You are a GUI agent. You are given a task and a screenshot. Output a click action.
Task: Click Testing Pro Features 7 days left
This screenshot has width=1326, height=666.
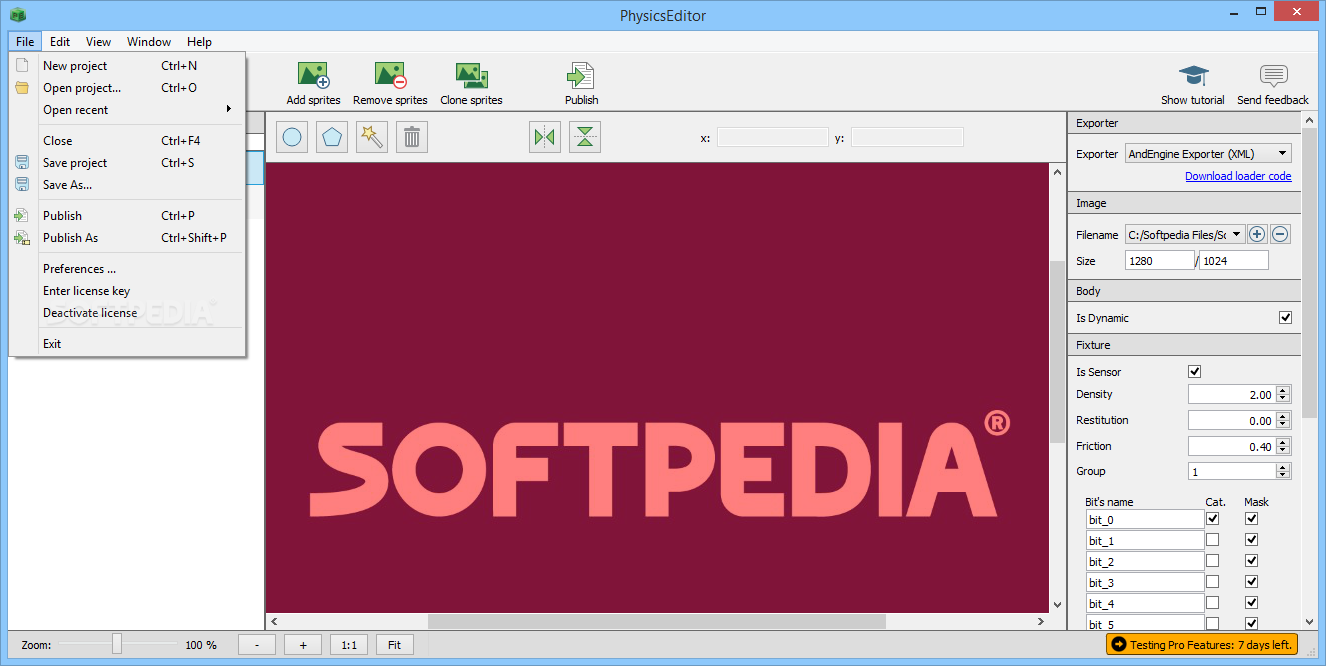click(x=1203, y=645)
